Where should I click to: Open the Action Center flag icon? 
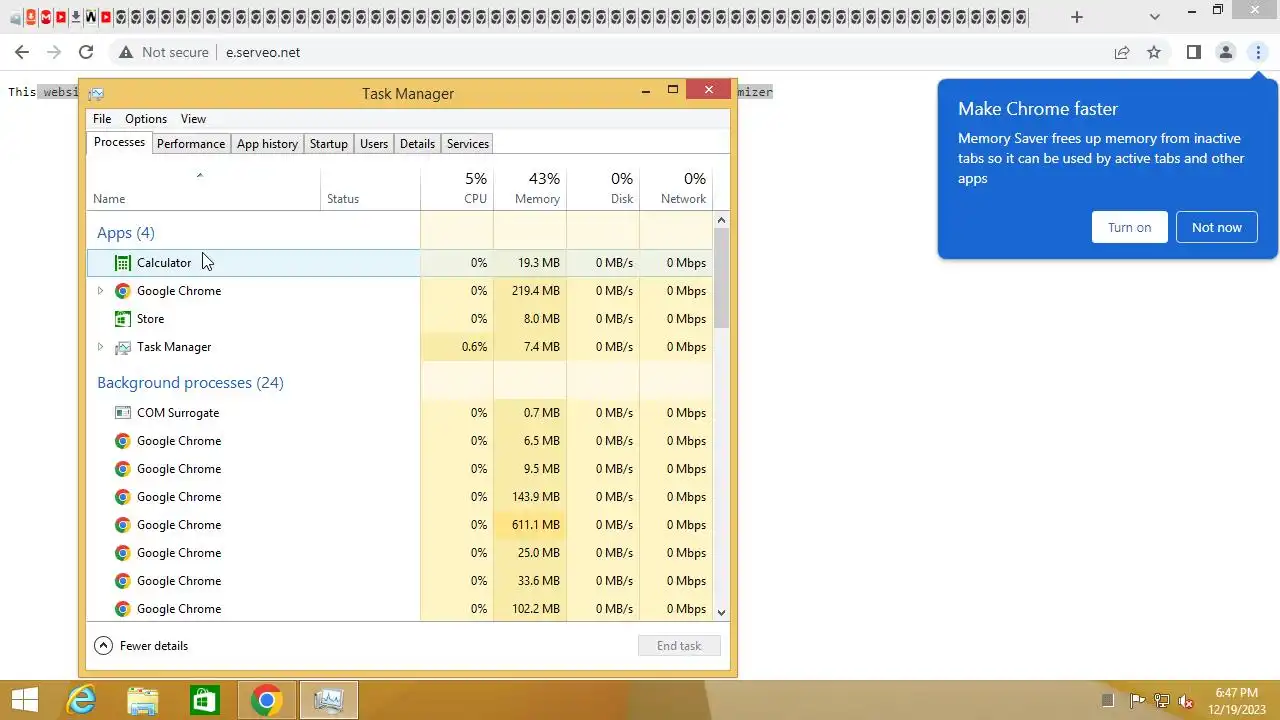coord(1137,700)
